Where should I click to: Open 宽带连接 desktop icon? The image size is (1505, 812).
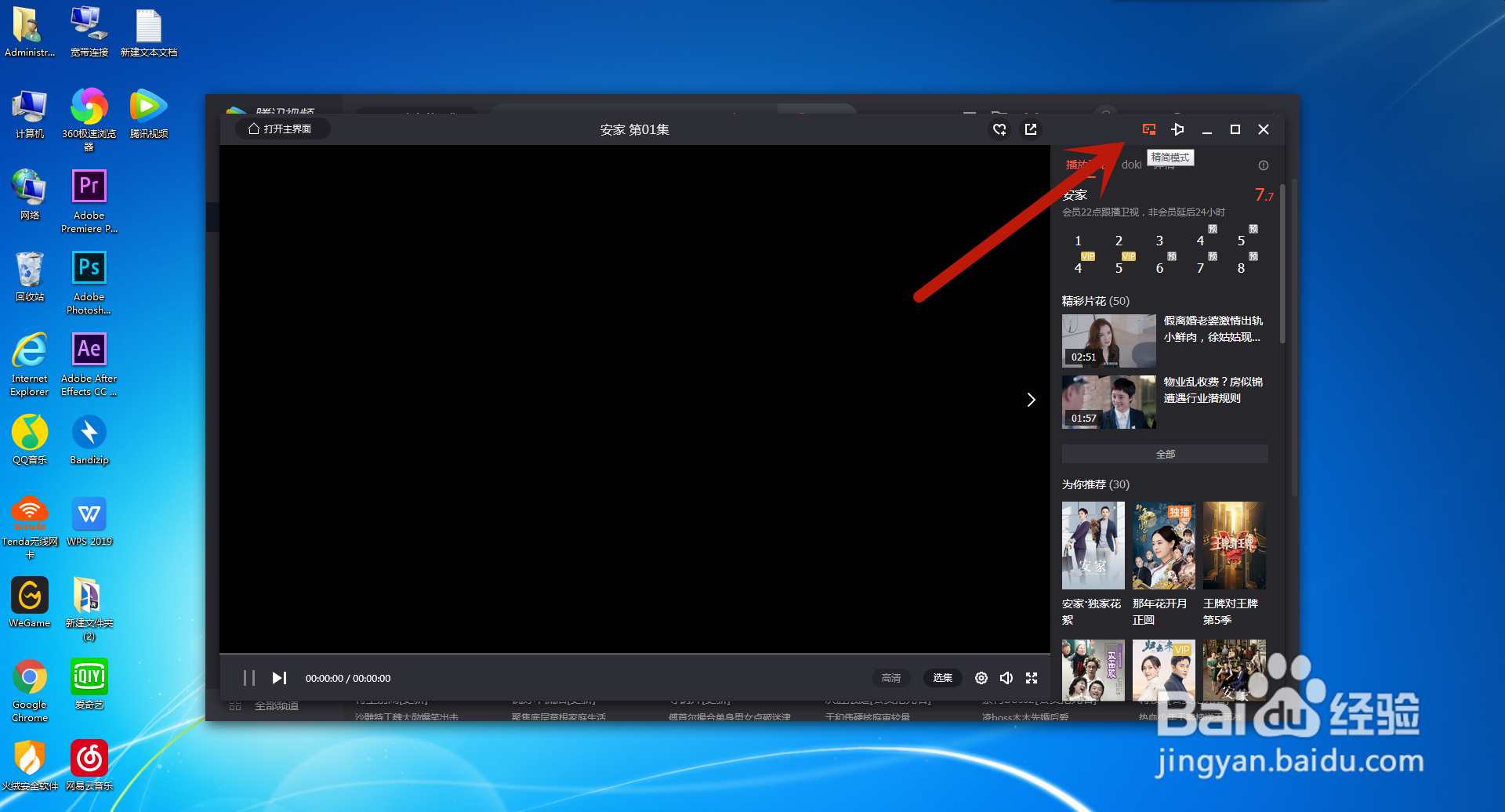89,32
